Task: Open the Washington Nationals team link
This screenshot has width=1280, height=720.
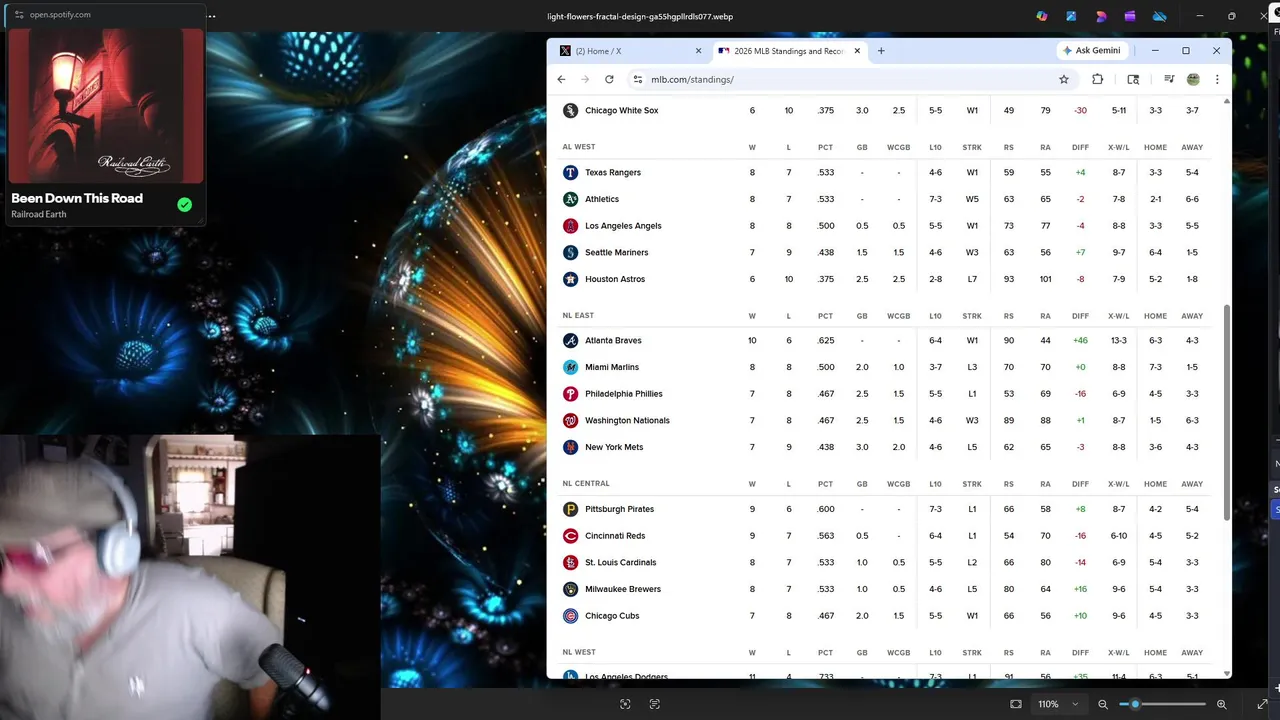Action: point(627,420)
